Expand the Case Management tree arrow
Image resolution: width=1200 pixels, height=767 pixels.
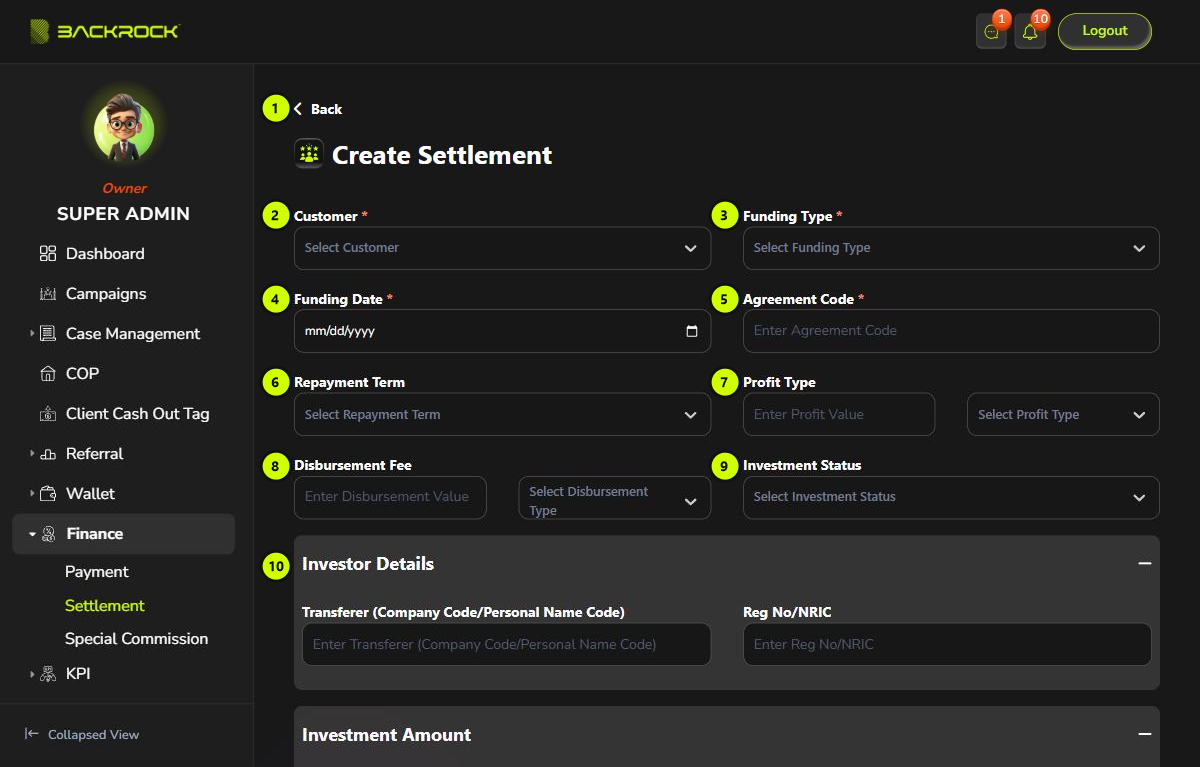point(32,334)
